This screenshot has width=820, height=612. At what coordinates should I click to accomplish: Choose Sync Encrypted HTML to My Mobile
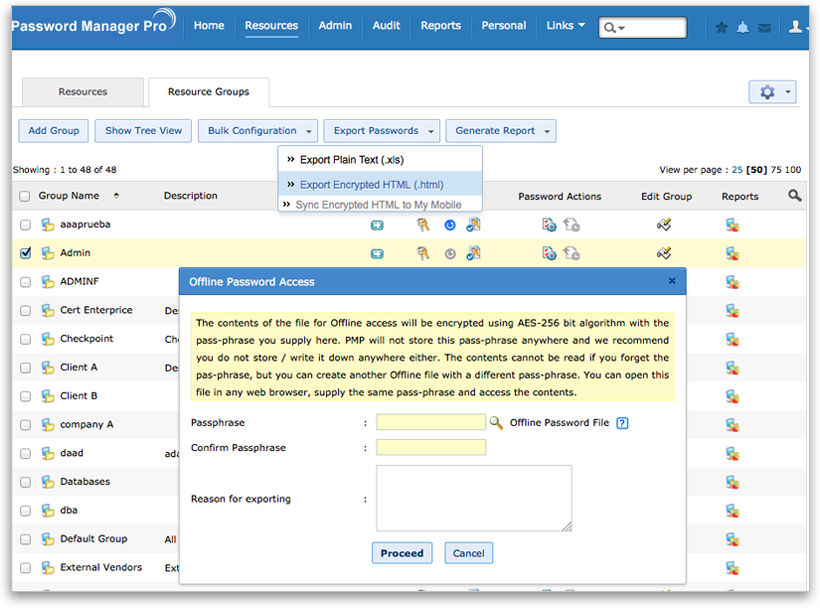pyautogui.click(x=378, y=205)
